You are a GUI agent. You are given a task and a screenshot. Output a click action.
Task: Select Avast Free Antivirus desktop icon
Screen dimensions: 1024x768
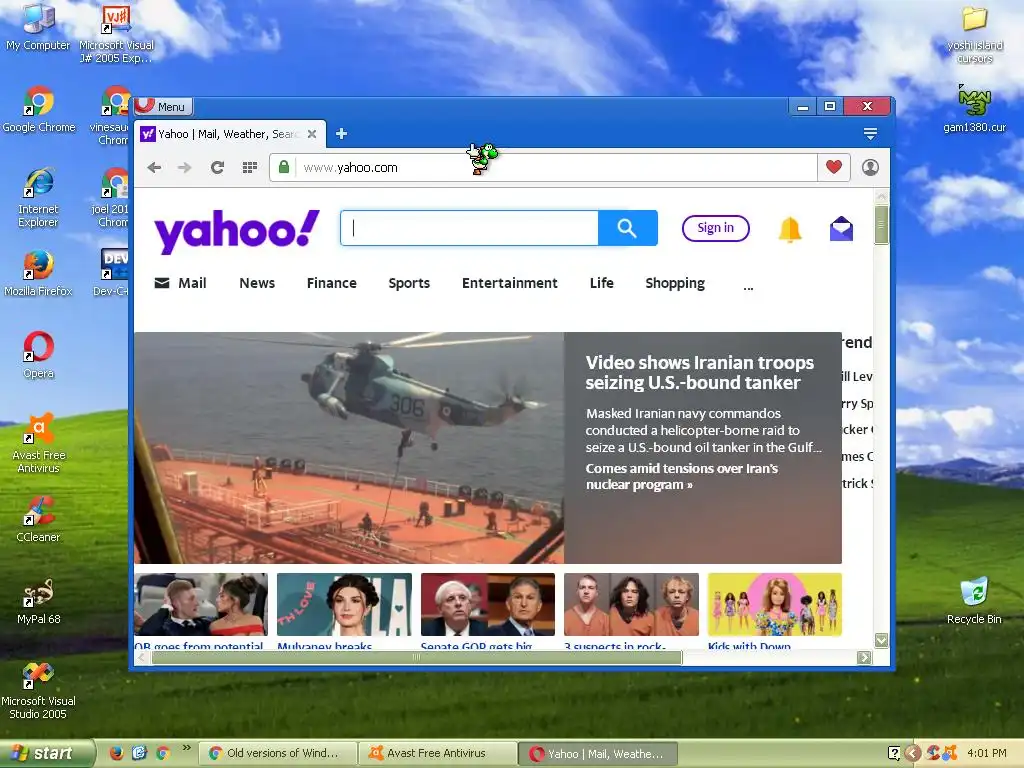[x=39, y=443]
